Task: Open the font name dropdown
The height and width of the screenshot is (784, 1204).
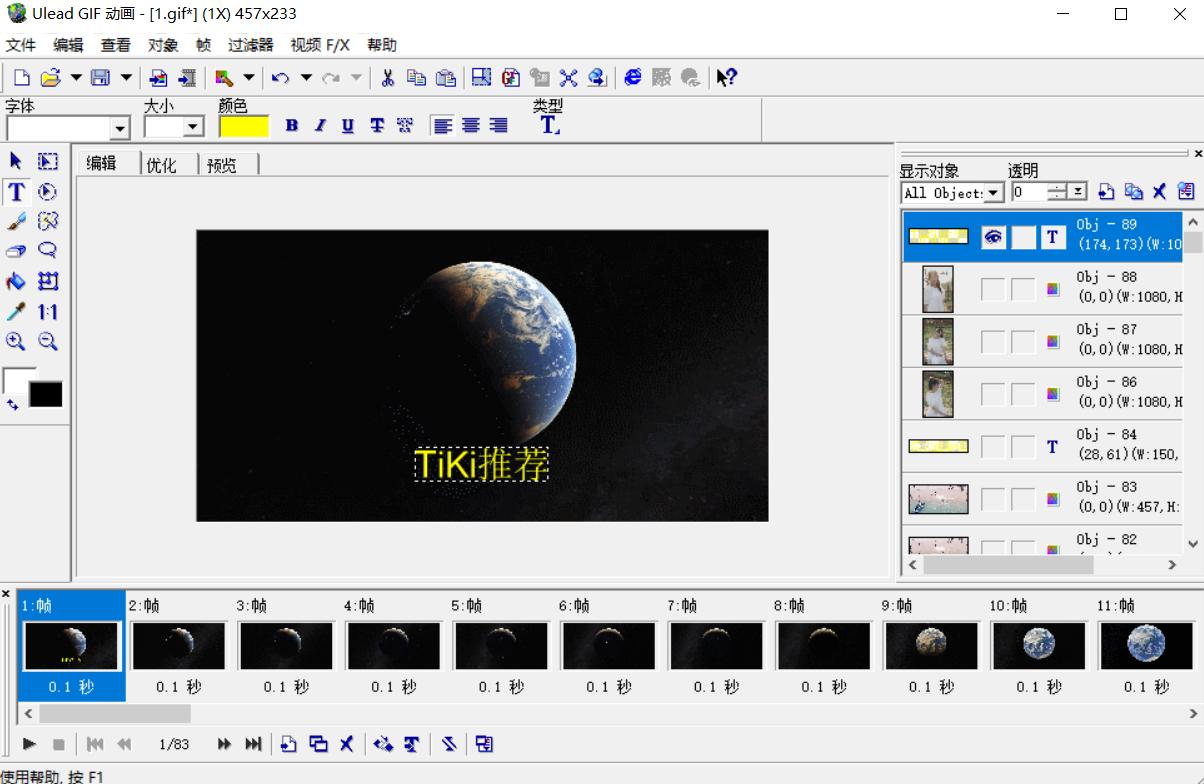Action: [120, 128]
